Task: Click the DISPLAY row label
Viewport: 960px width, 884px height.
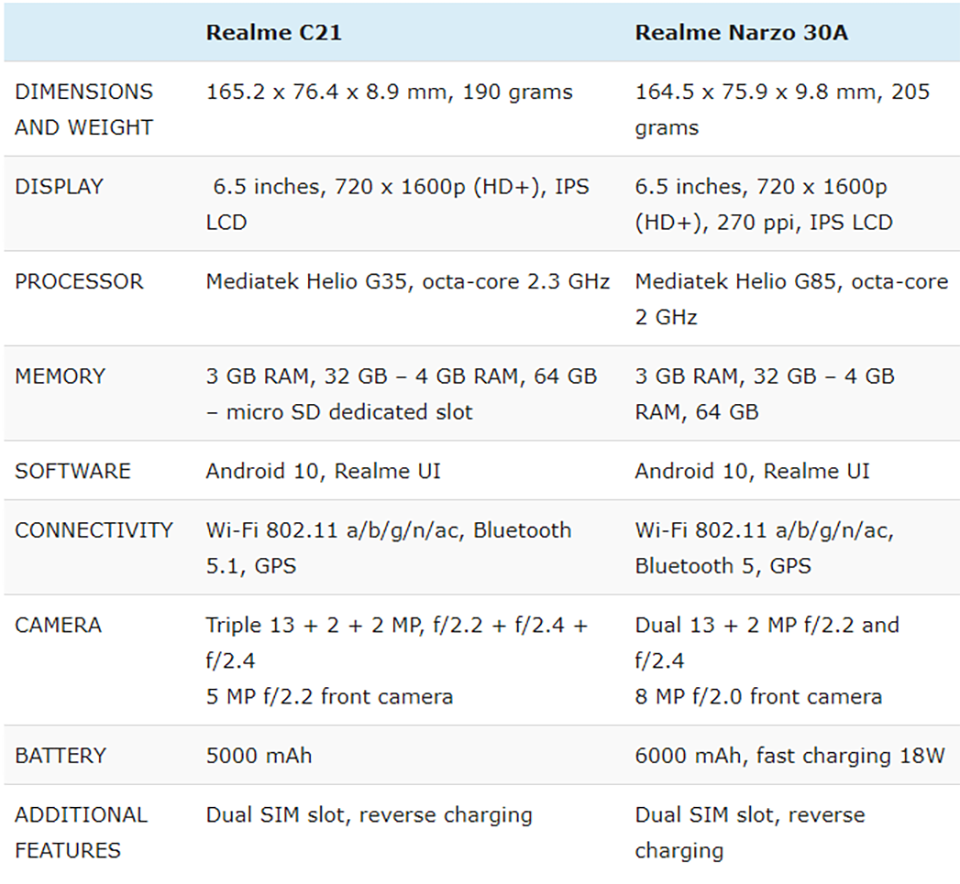Action: pos(59,186)
